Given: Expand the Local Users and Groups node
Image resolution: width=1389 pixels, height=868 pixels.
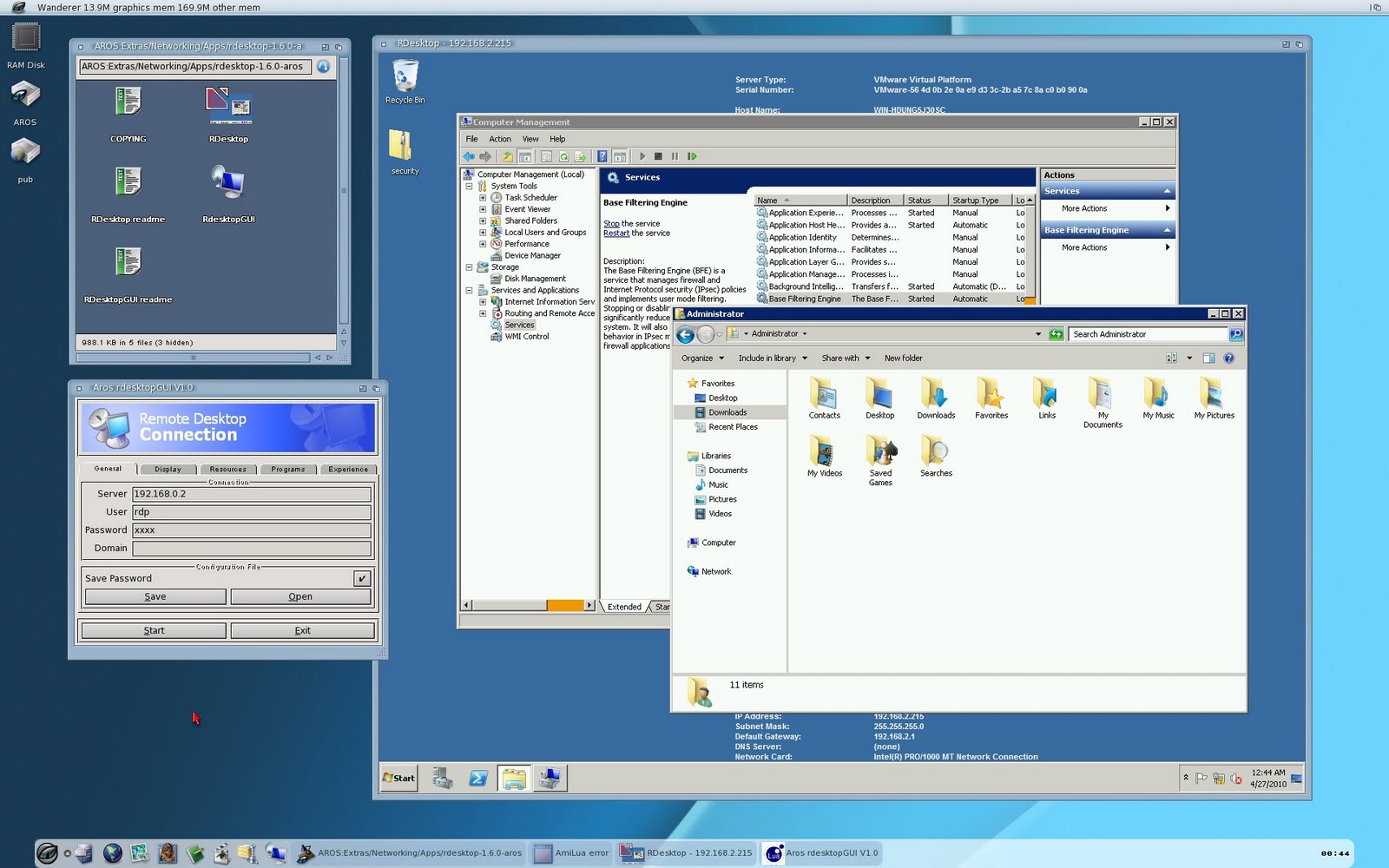Looking at the screenshot, I should pyautogui.click(x=483, y=233).
